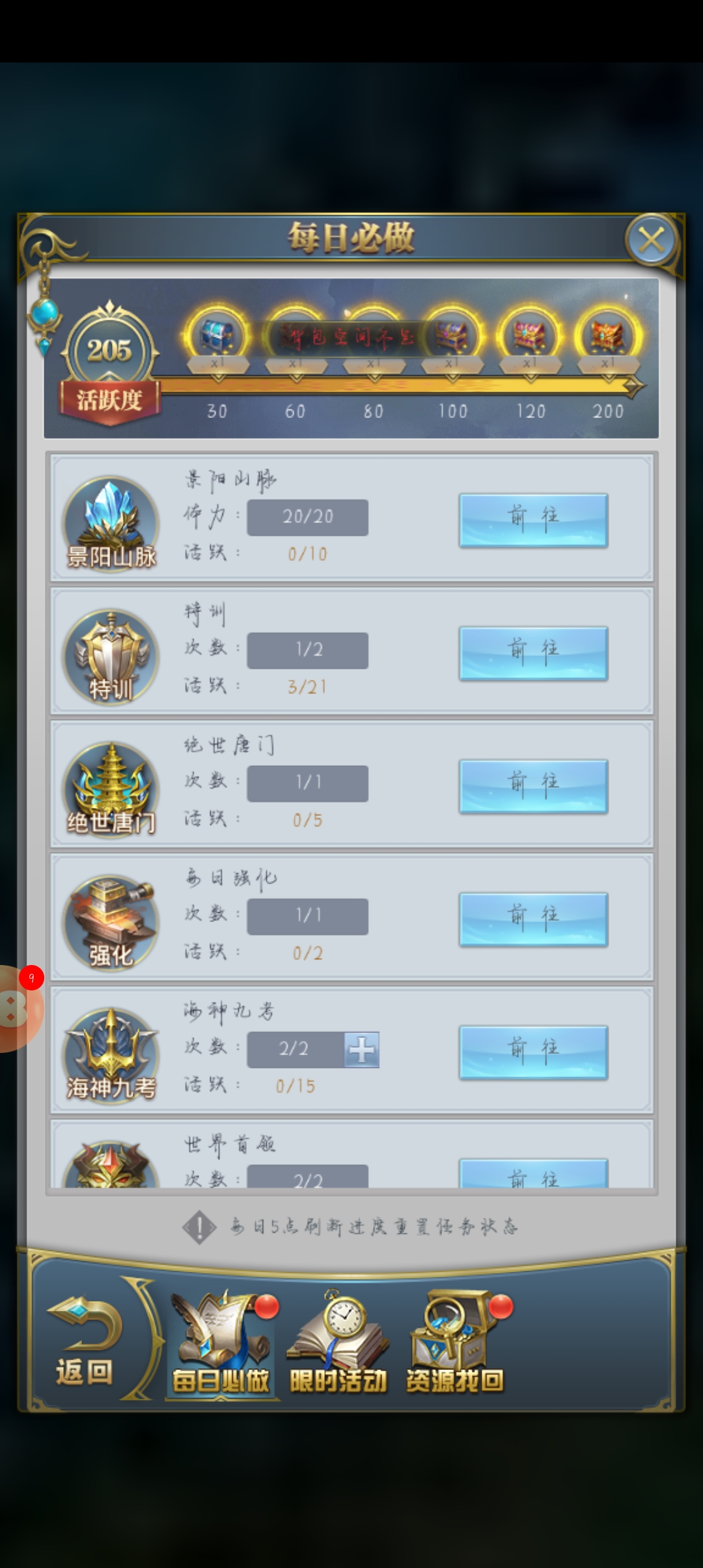Screen dimensions: 703x1568
Task: Go to 景阳山脉 via 前往 button
Action: (534, 520)
